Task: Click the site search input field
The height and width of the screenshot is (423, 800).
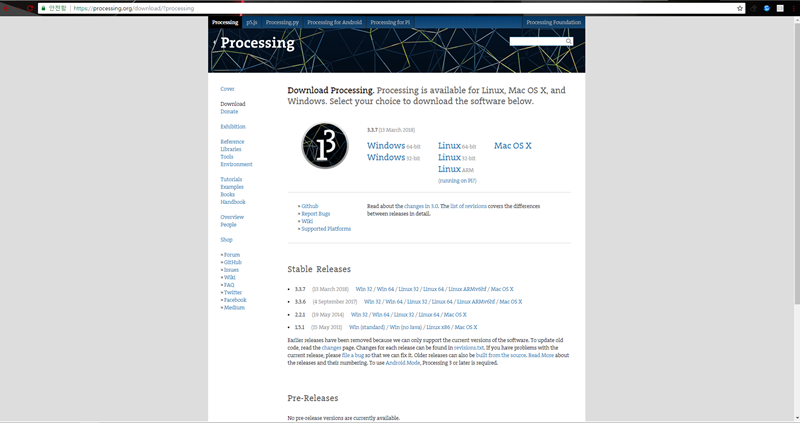Action: point(537,41)
